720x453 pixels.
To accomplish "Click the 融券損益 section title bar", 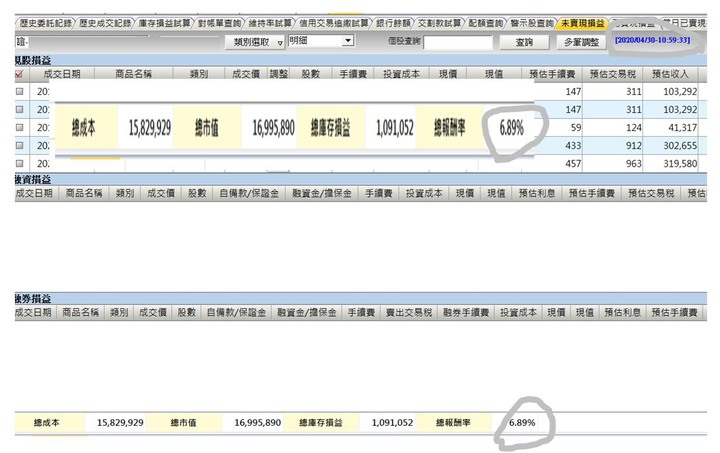I will pos(360,299).
